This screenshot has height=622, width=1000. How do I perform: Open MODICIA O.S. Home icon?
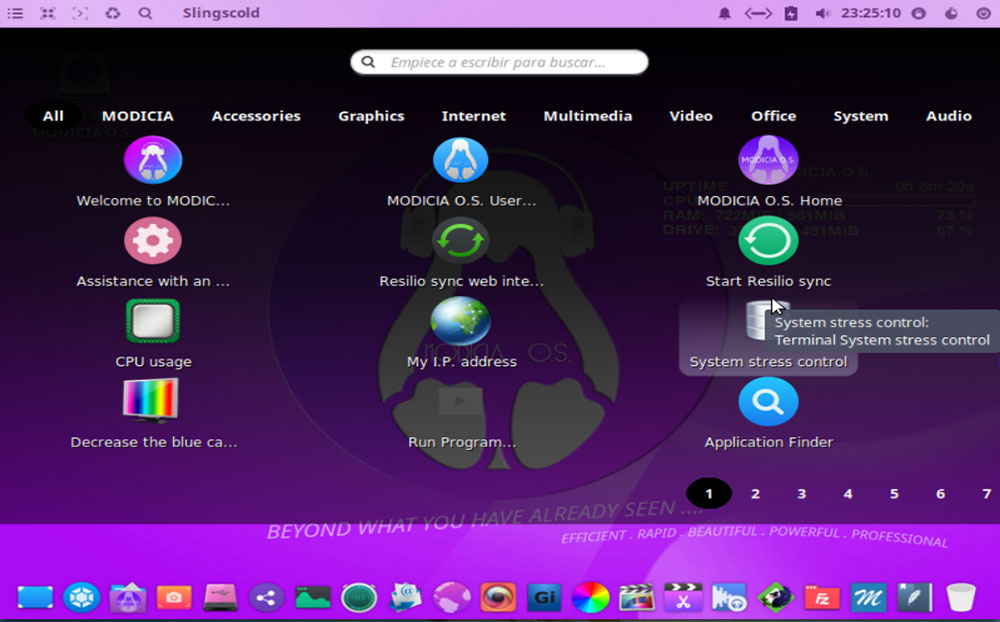point(768,160)
